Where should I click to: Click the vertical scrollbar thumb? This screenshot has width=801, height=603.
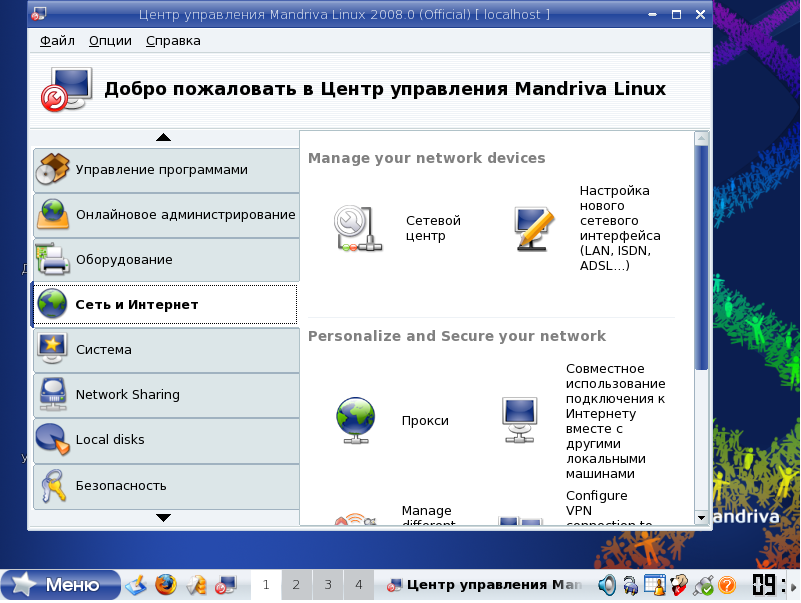click(701, 258)
